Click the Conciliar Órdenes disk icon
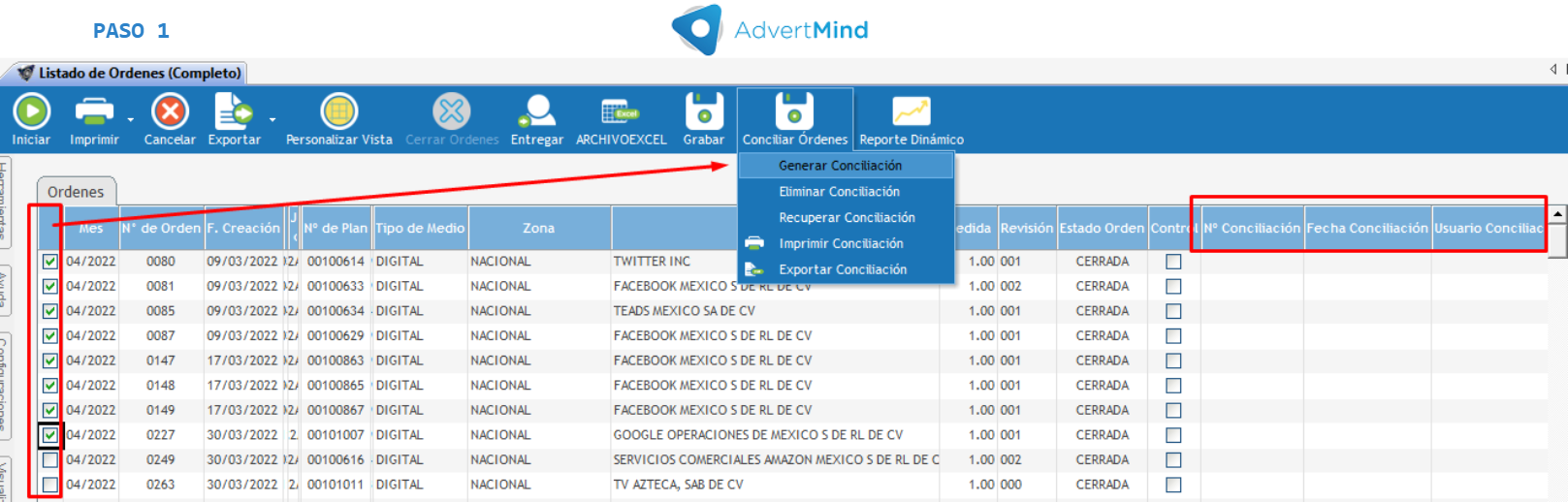The width and height of the screenshot is (1568, 502). 794,111
